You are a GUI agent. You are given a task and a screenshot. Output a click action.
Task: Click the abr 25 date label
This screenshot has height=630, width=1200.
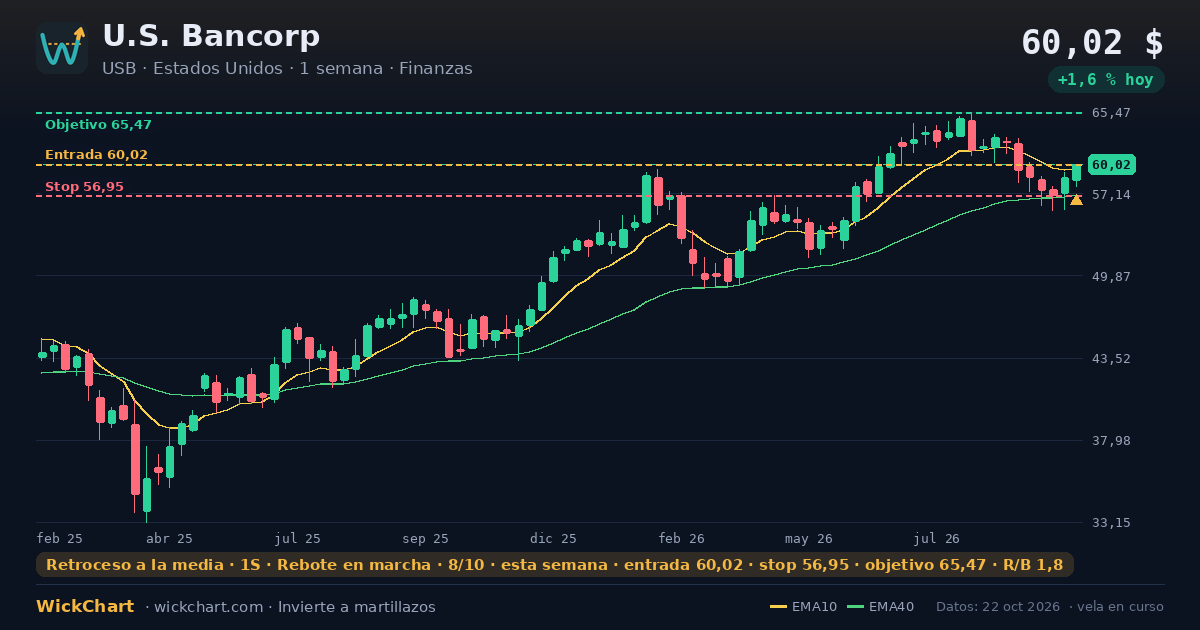(x=169, y=538)
